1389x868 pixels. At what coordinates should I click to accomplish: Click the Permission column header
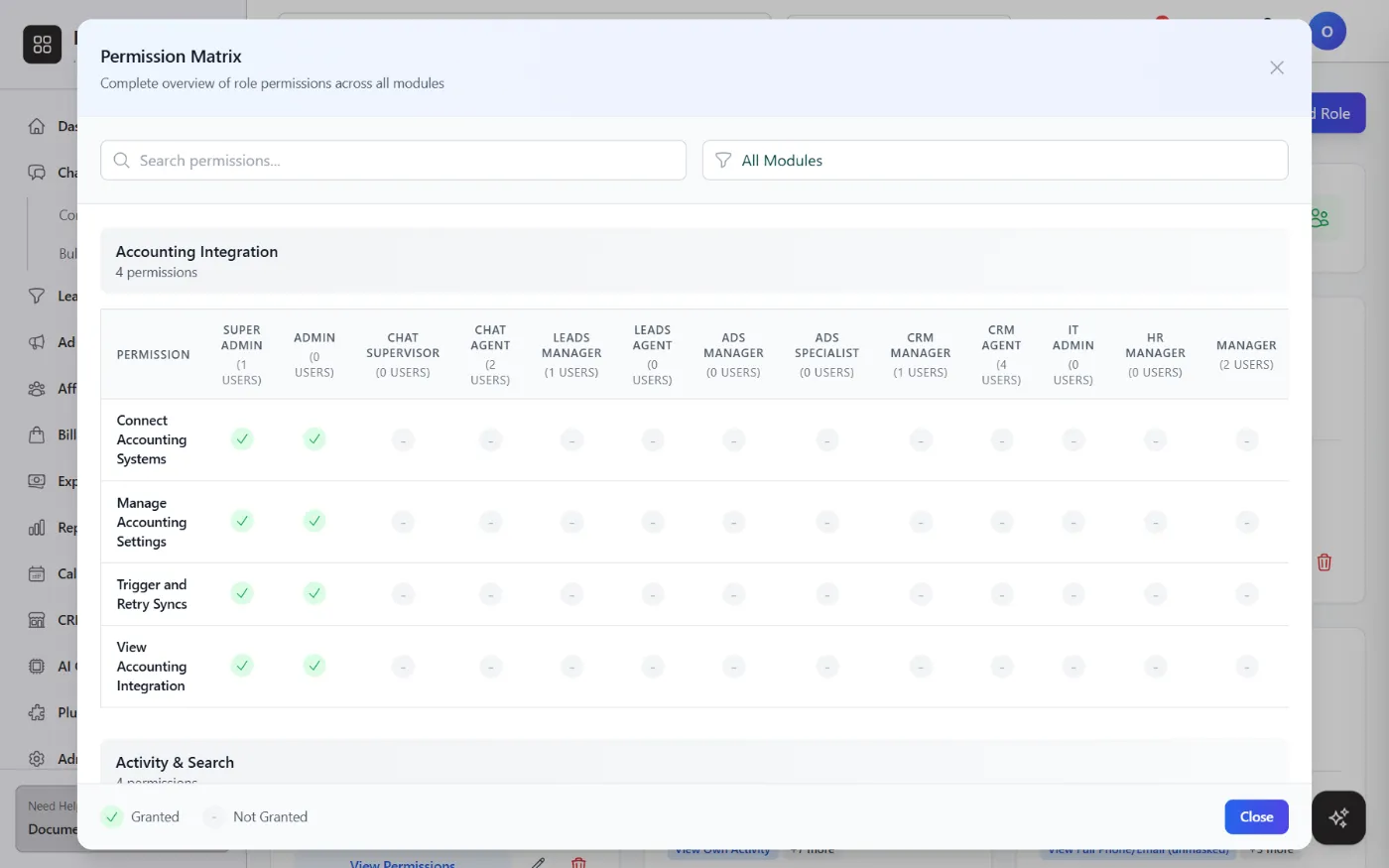(153, 354)
